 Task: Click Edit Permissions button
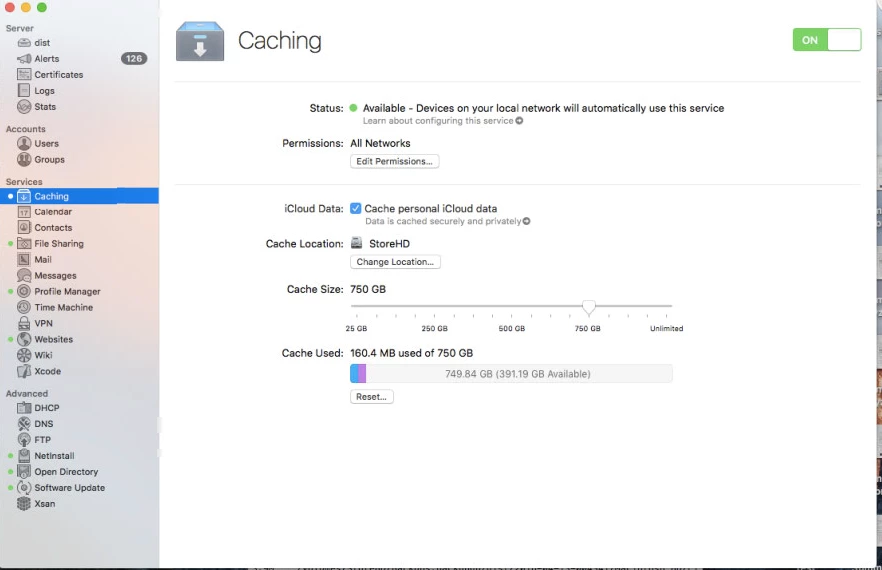click(x=394, y=161)
